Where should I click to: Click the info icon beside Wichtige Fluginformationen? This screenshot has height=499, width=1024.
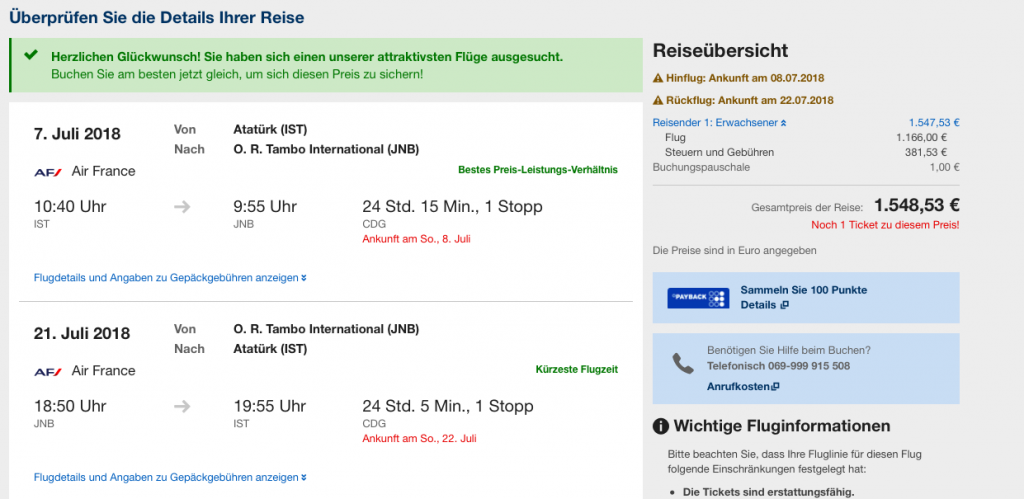[660, 427]
